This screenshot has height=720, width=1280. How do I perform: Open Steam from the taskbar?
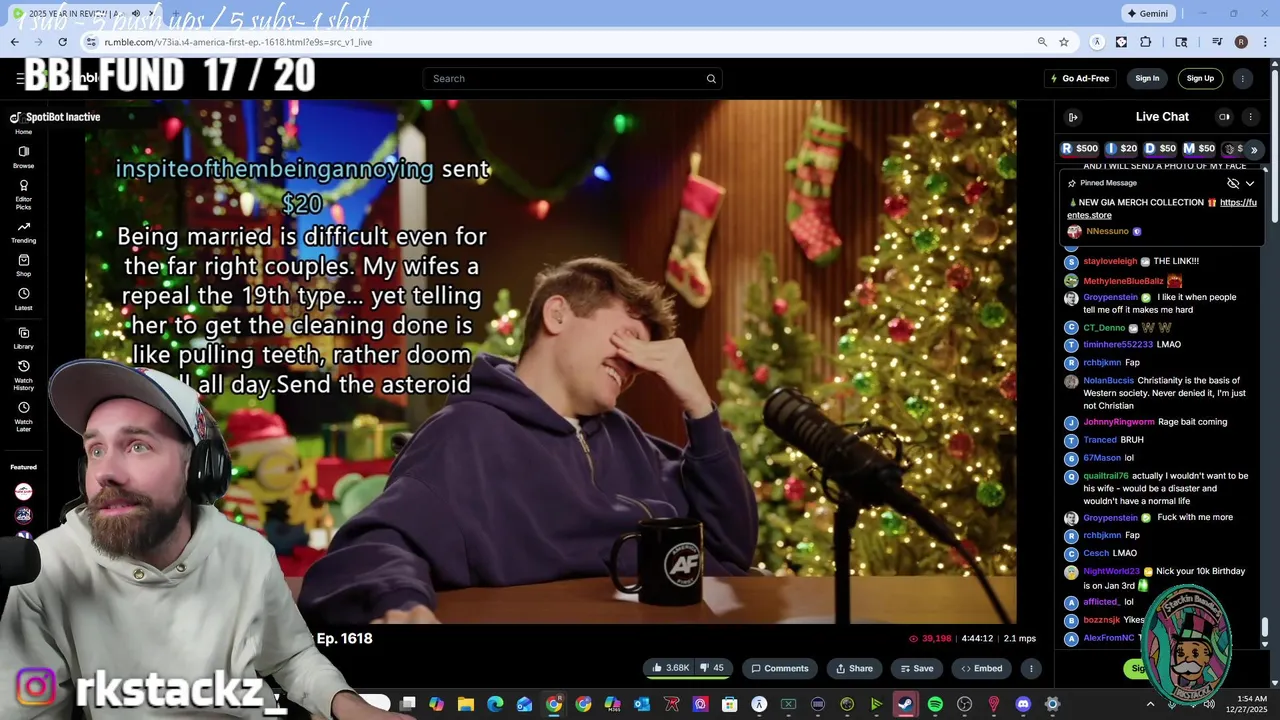pyautogui.click(x=905, y=704)
